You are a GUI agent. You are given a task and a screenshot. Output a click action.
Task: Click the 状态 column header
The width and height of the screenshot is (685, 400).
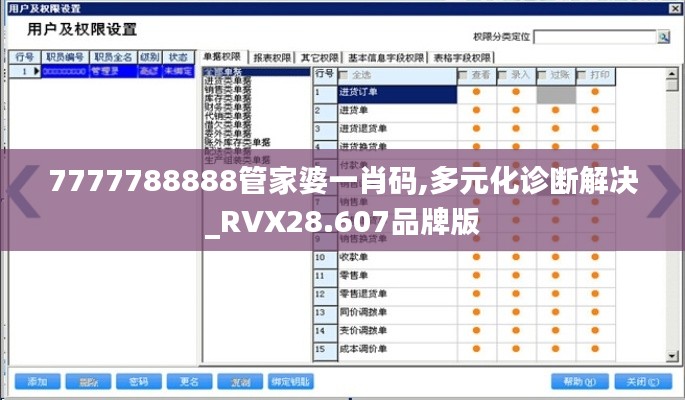click(178, 57)
